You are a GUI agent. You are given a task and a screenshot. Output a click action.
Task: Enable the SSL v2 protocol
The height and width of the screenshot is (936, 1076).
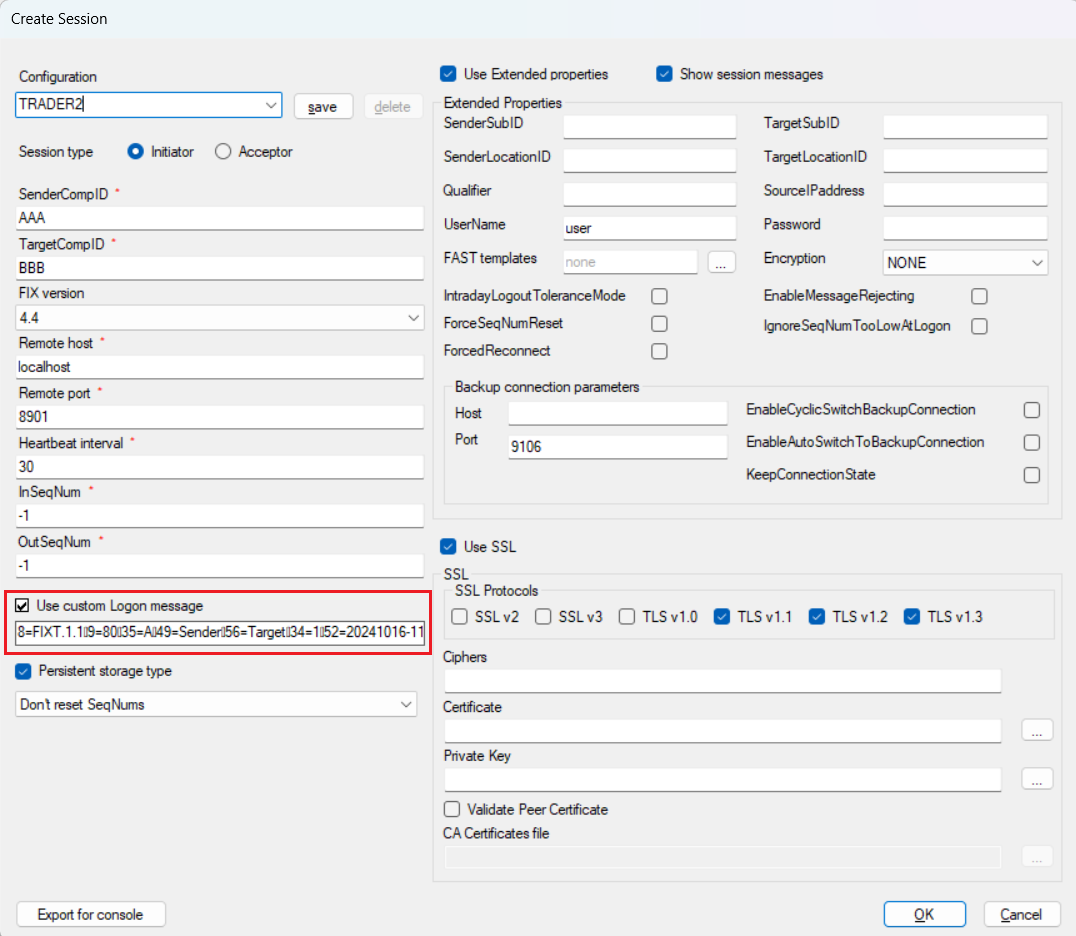click(x=459, y=617)
